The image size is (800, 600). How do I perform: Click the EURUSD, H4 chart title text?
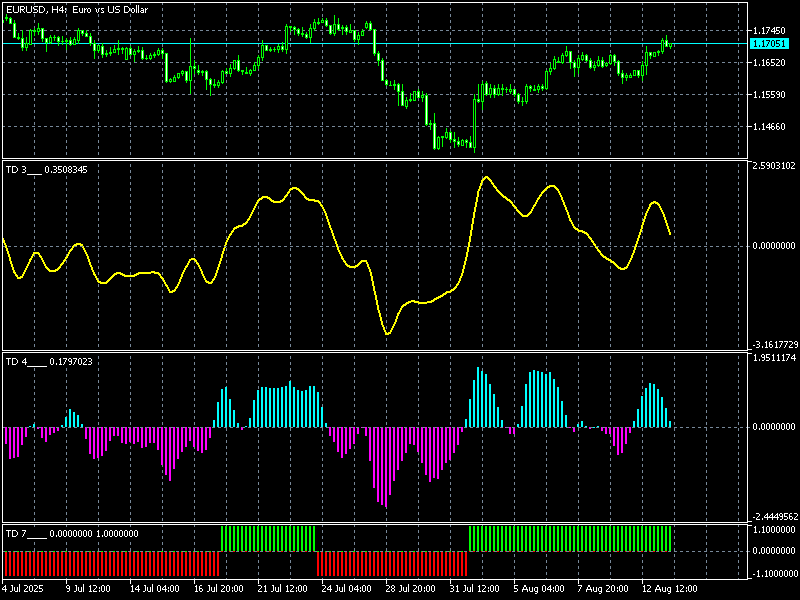point(77,10)
